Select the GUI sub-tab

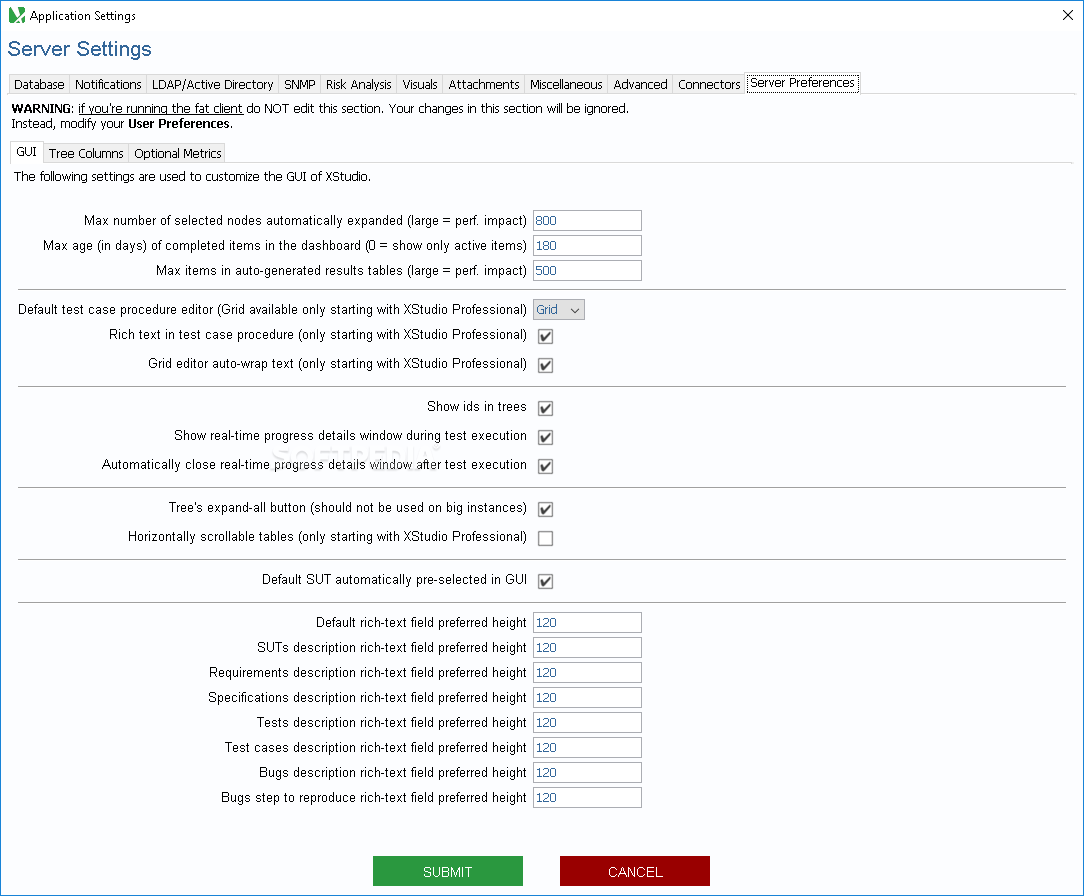coord(26,152)
